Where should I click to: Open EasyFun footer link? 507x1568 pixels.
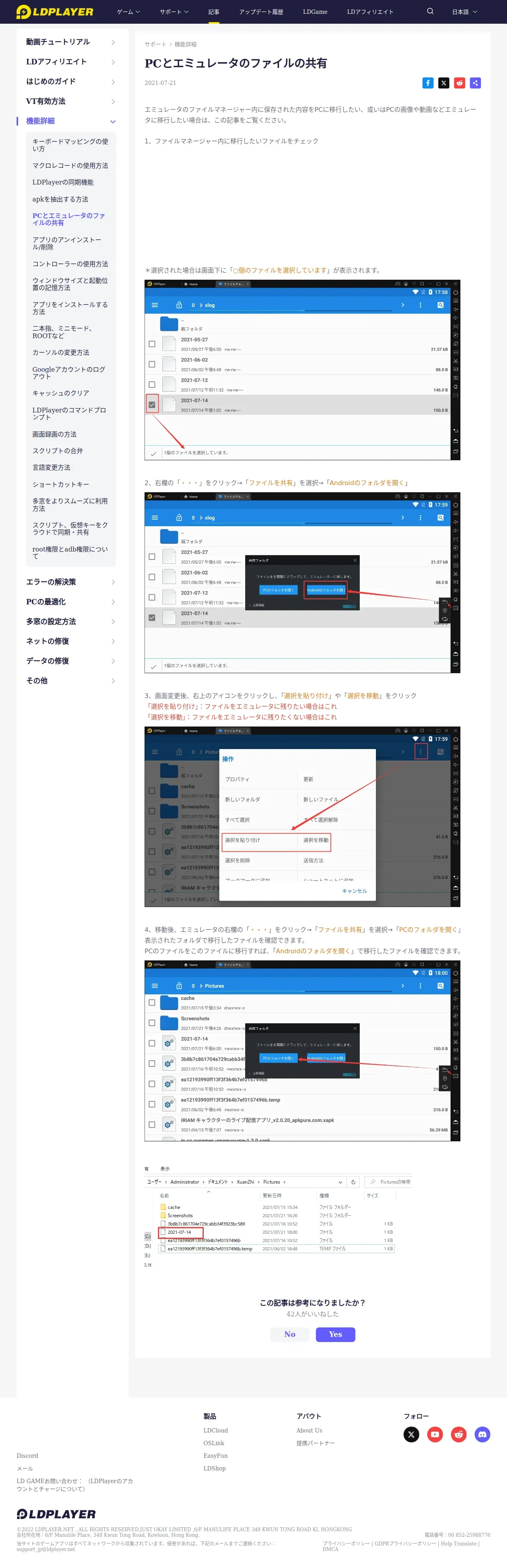pyautogui.click(x=216, y=1456)
